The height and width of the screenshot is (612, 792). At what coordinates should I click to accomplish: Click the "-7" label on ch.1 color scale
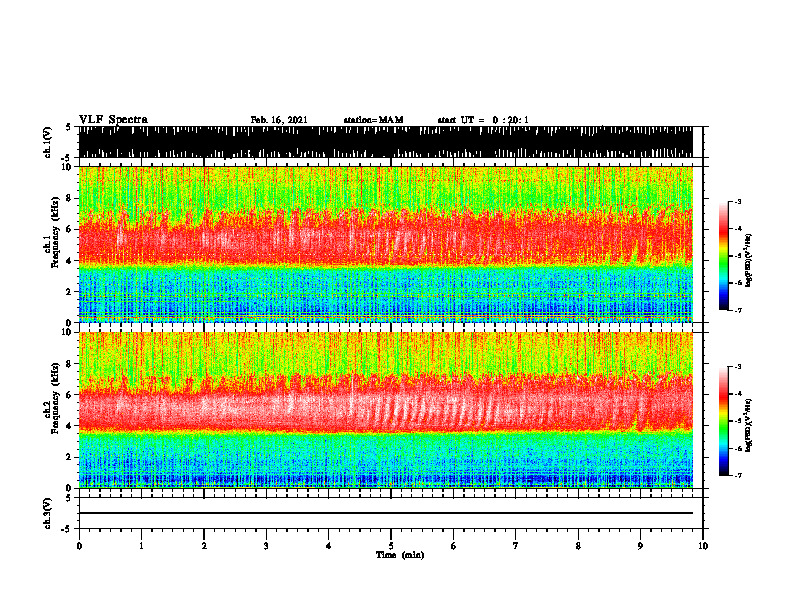pyautogui.click(x=737, y=310)
